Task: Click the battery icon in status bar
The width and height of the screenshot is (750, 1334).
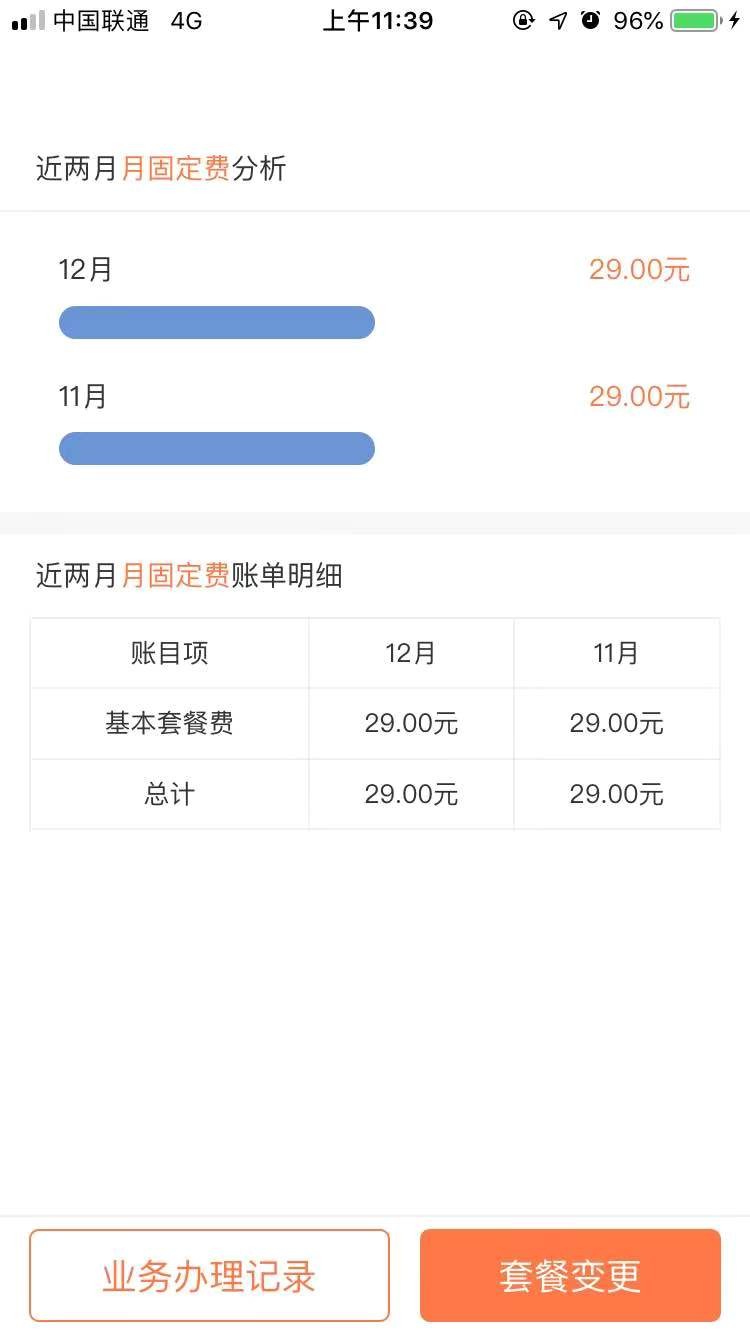Action: [x=695, y=21]
